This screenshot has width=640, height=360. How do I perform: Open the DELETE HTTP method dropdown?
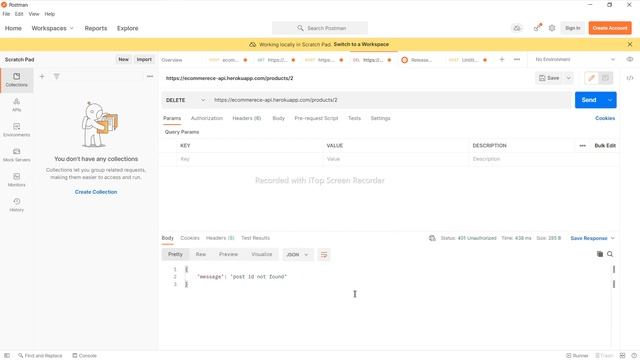[x=185, y=100]
